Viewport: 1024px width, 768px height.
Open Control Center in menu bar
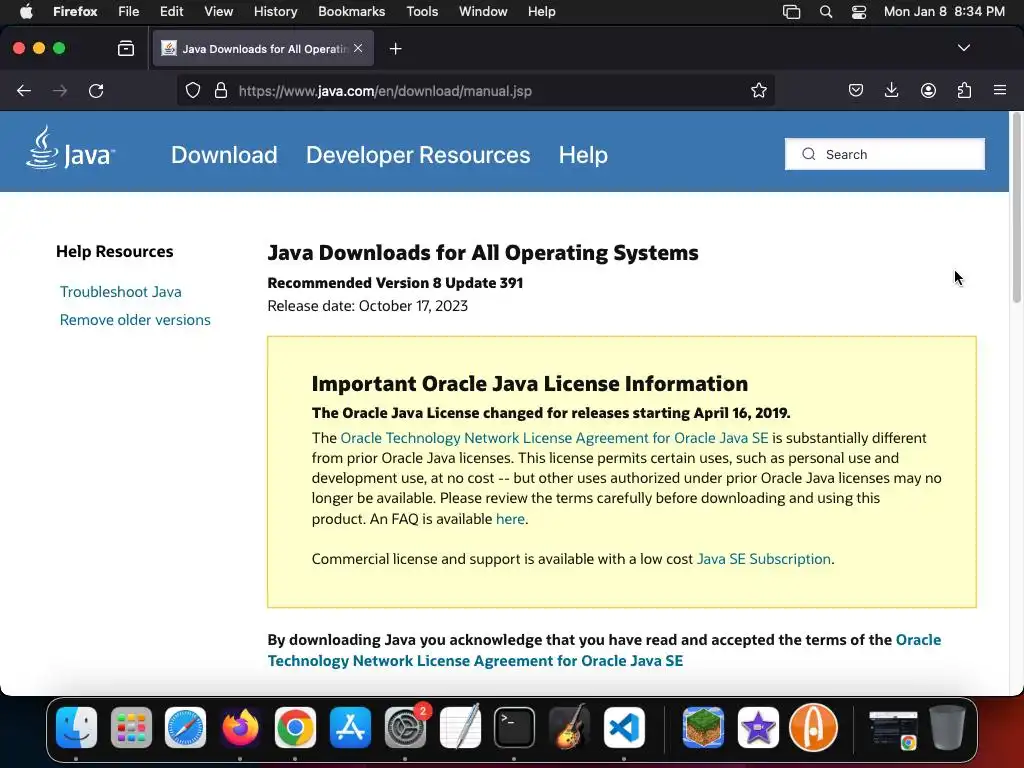[859, 12]
